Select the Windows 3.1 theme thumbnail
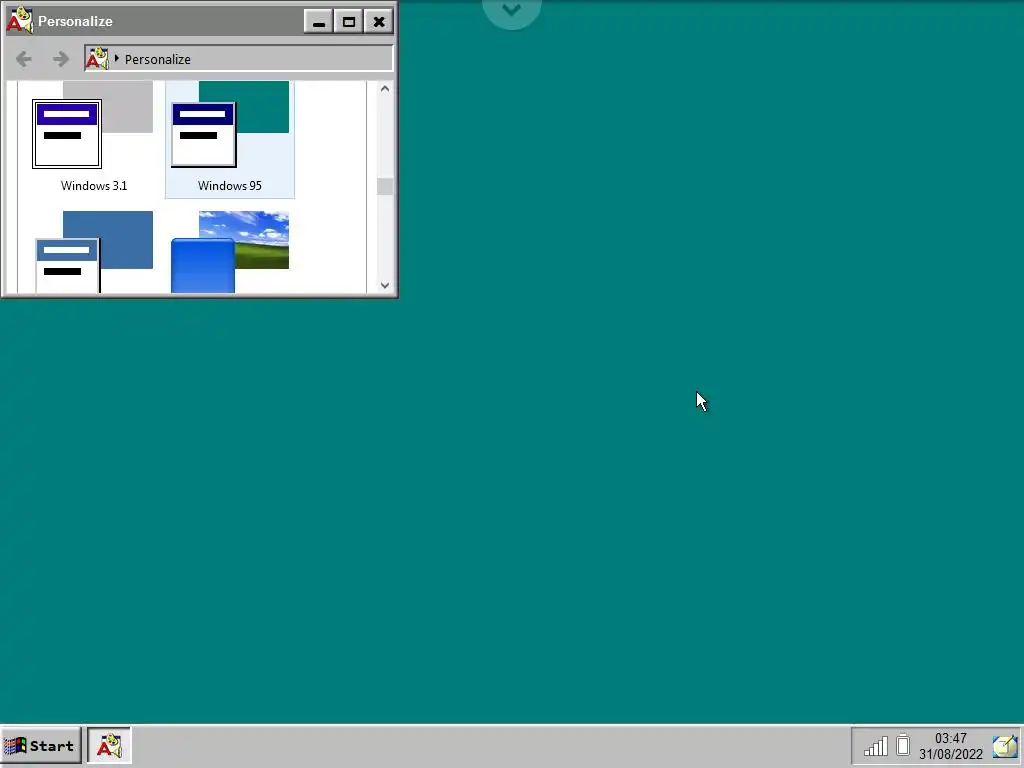Image resolution: width=1024 pixels, height=768 pixels. pyautogui.click(x=93, y=125)
